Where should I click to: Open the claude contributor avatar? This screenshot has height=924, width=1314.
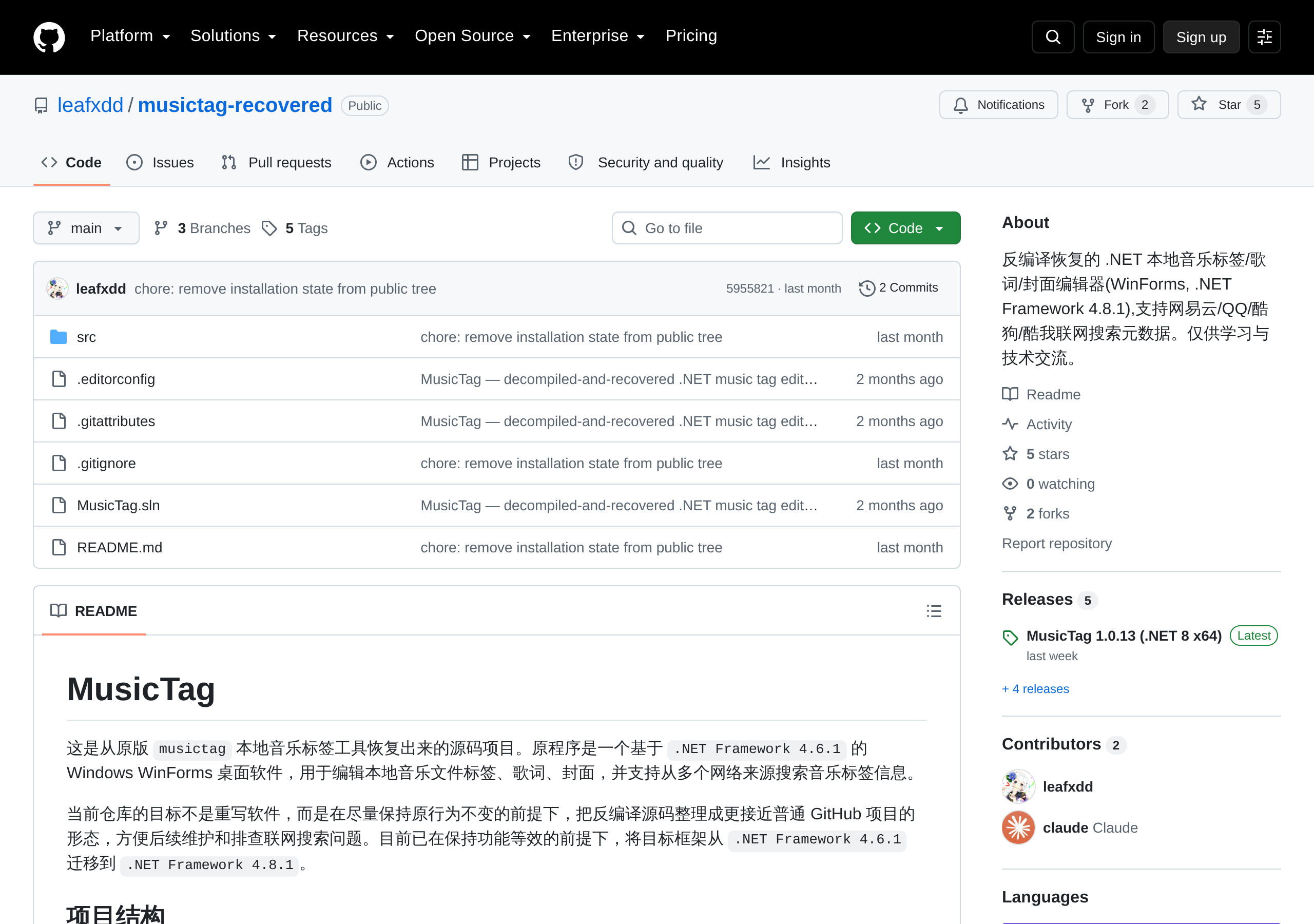(1019, 828)
